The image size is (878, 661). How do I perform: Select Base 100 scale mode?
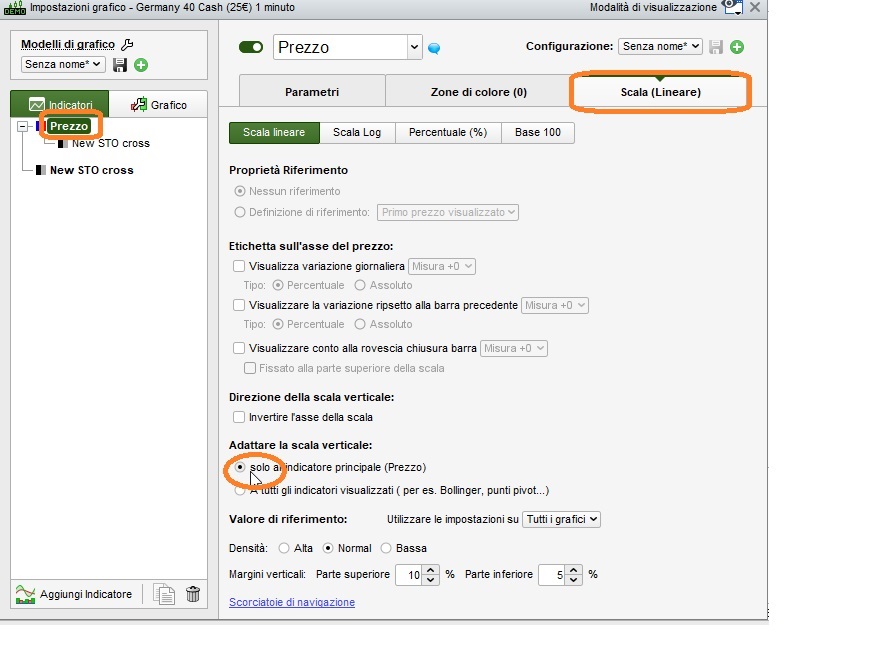click(538, 133)
